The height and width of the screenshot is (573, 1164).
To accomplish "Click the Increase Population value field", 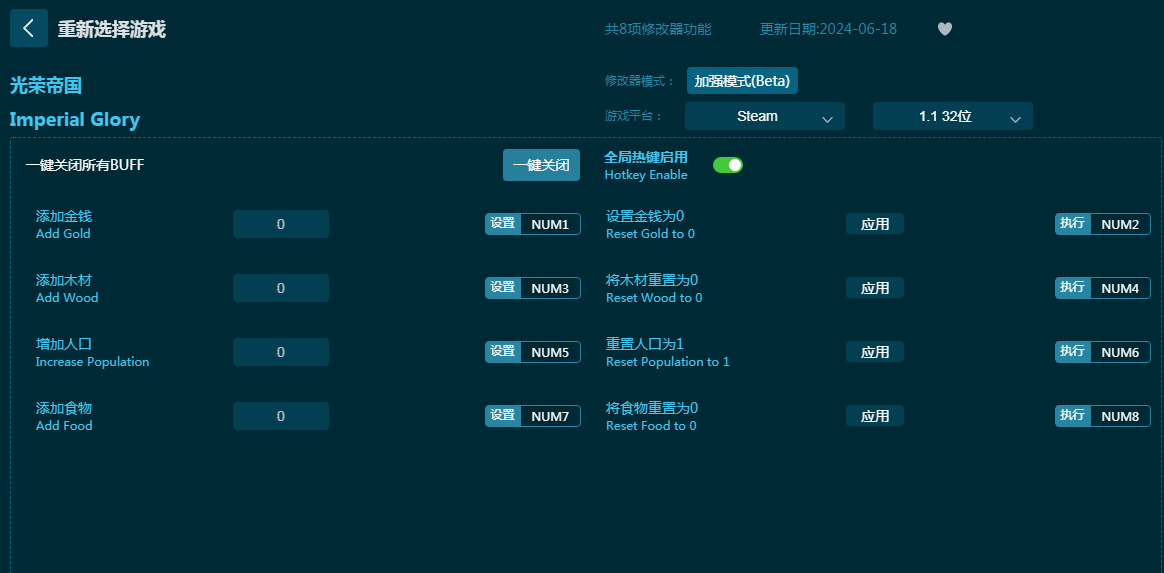I will point(281,352).
